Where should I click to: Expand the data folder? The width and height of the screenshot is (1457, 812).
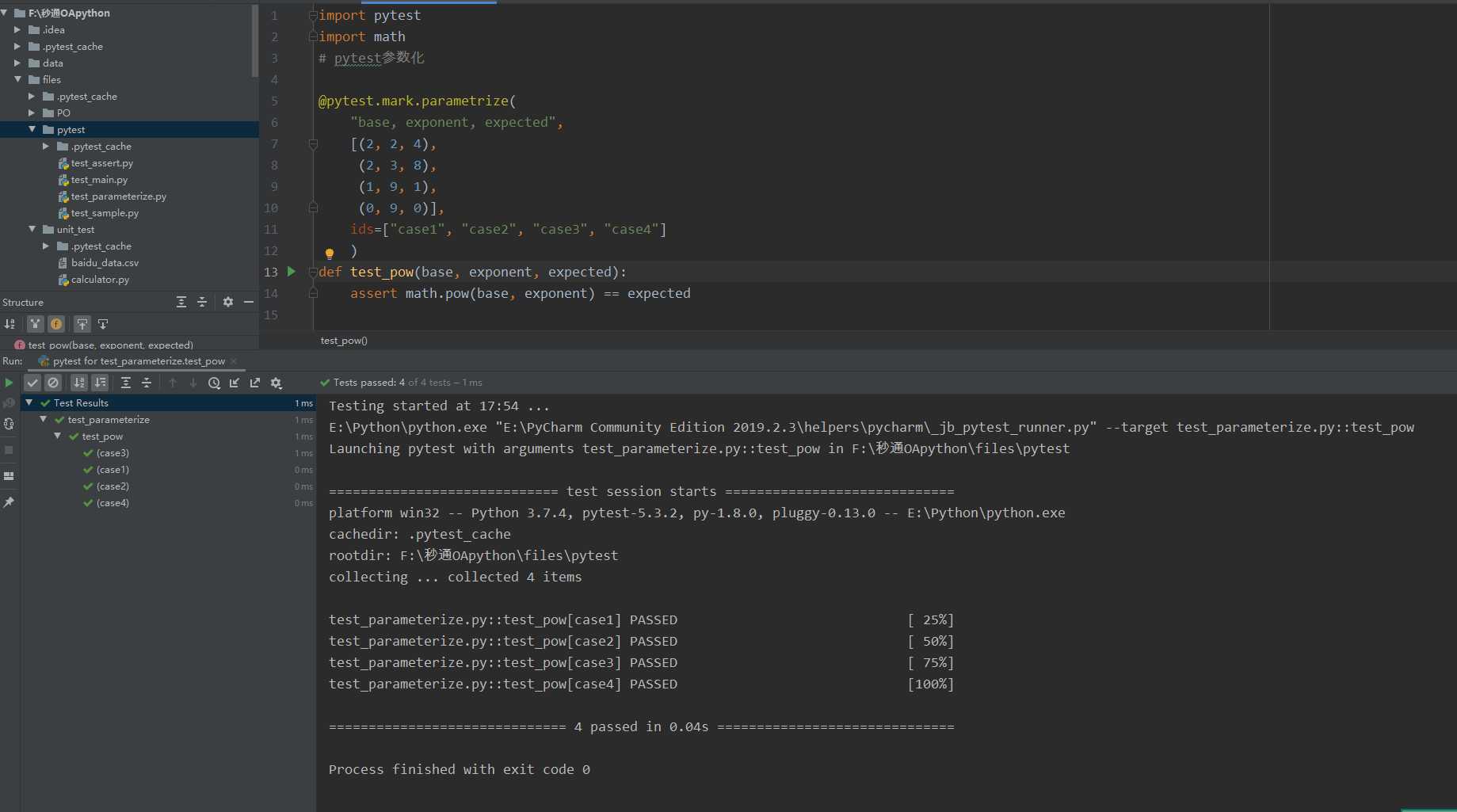point(17,63)
